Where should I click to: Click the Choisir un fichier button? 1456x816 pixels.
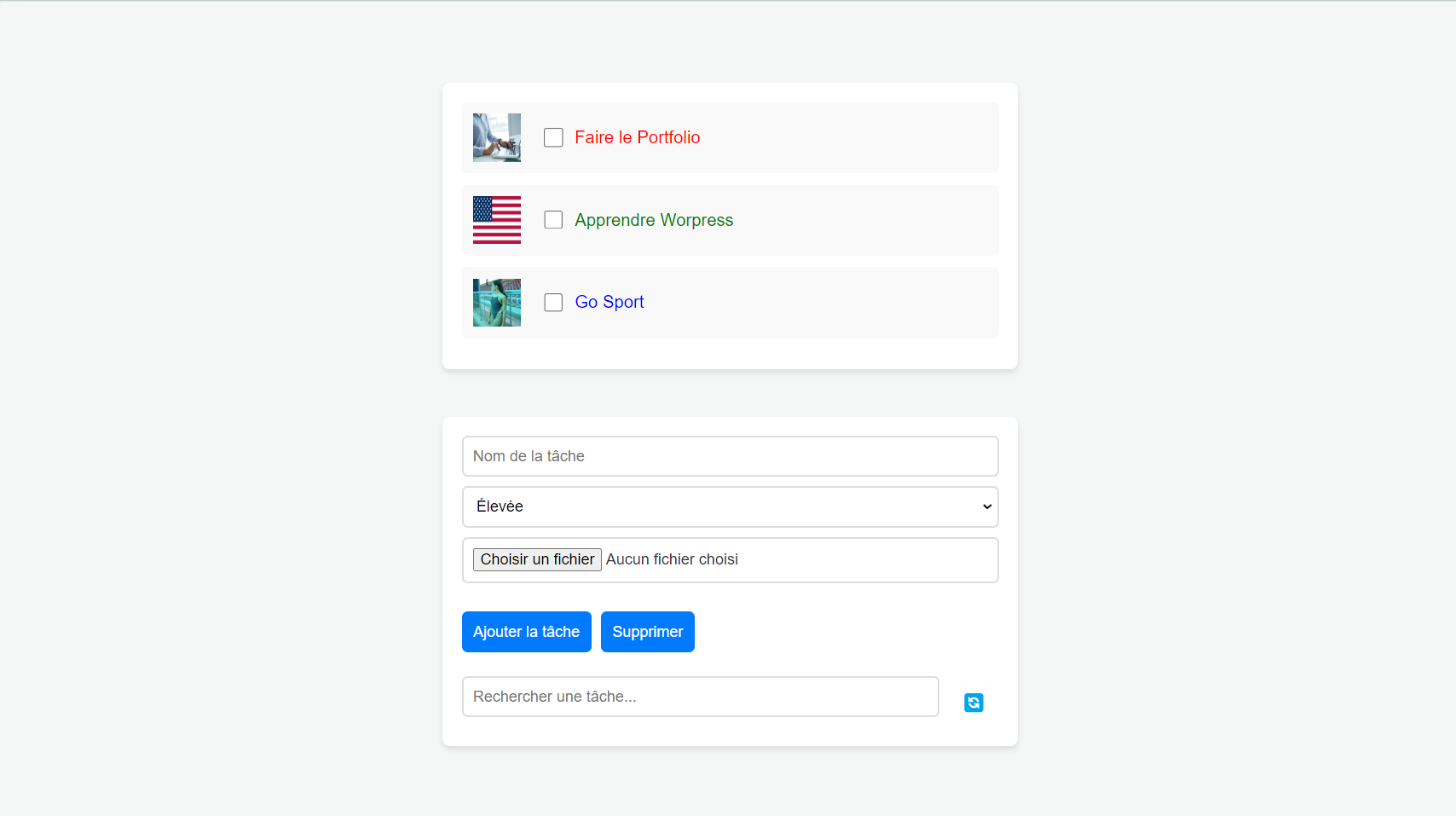[x=537, y=559]
